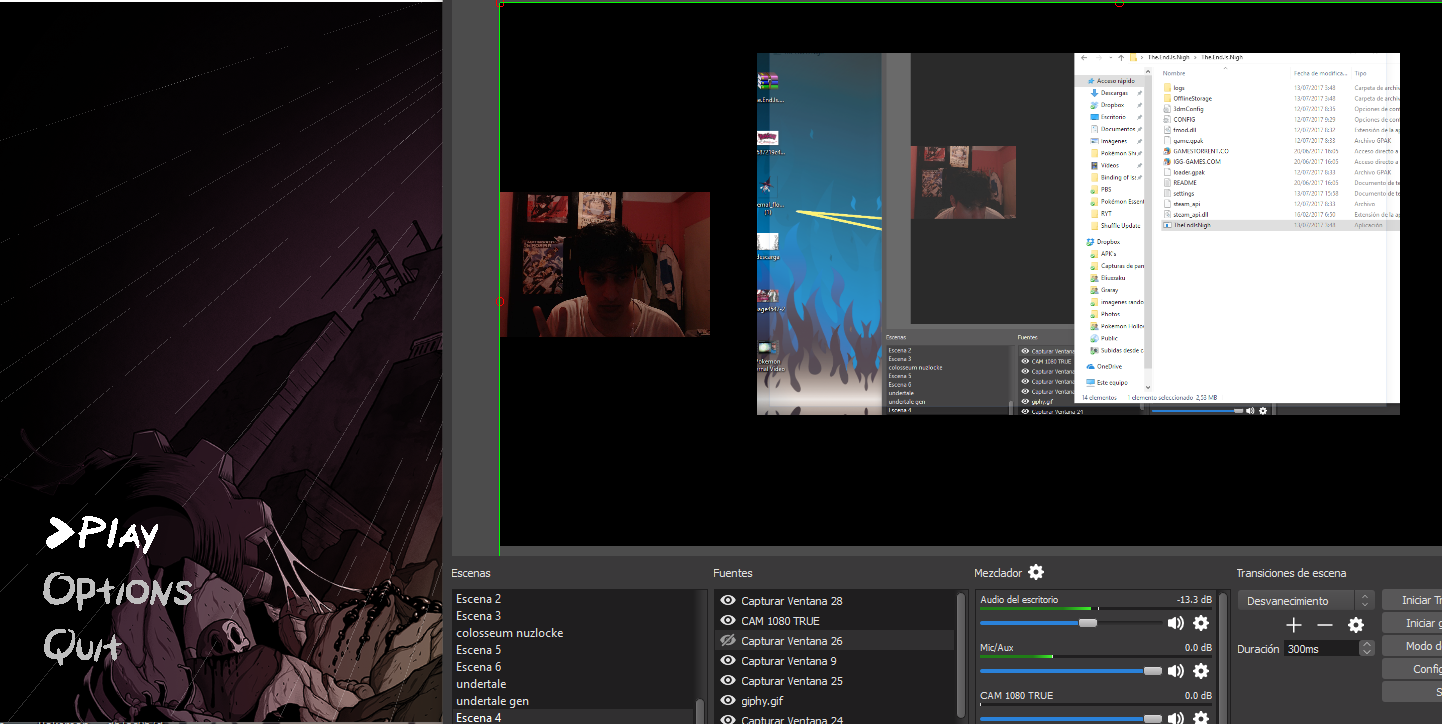The width and height of the screenshot is (1442, 724).
Task: Click the Iniciar grabación button
Action: tap(1412, 623)
